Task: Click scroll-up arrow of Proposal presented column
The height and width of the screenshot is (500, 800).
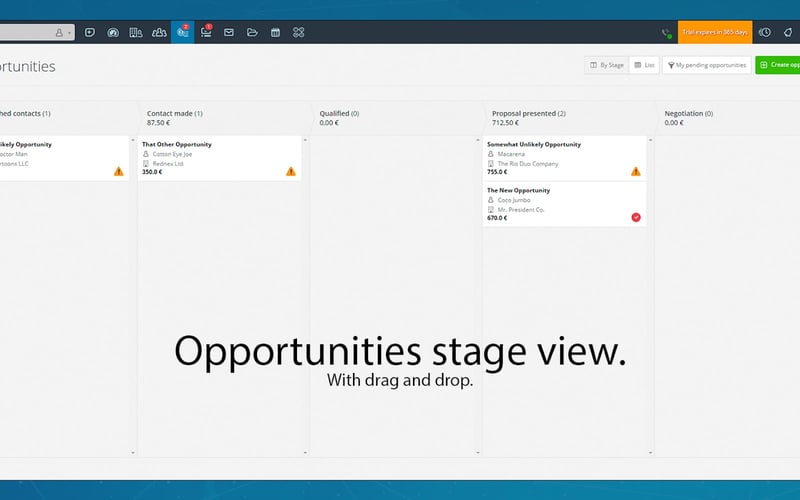Action: click(650, 140)
